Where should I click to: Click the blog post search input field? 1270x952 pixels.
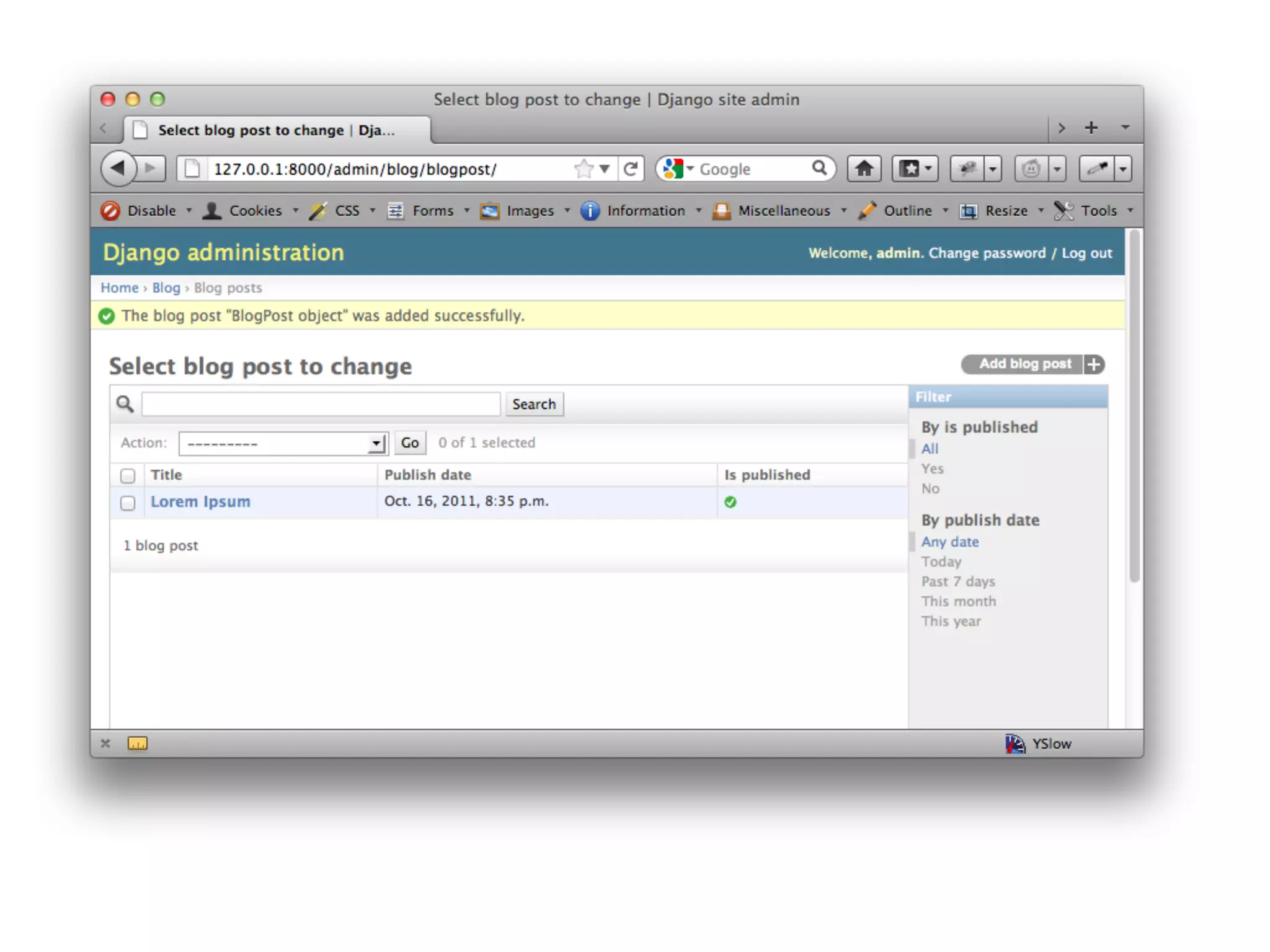321,404
